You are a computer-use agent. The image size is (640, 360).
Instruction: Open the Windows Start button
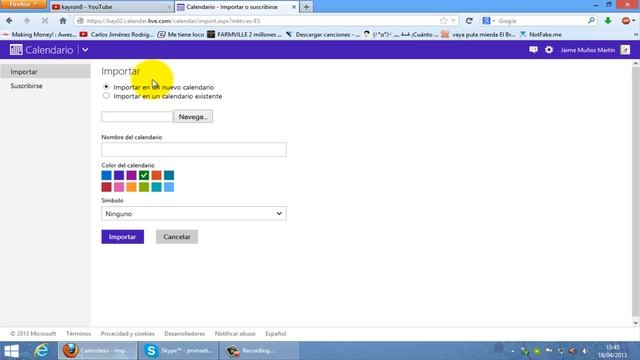pos(11,351)
